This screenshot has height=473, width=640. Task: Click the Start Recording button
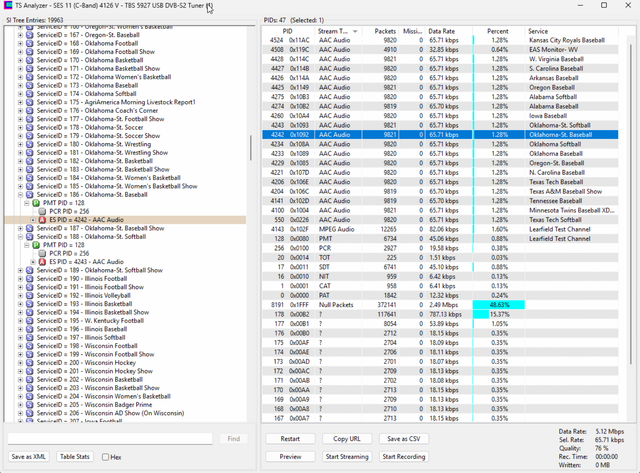[x=404, y=457]
